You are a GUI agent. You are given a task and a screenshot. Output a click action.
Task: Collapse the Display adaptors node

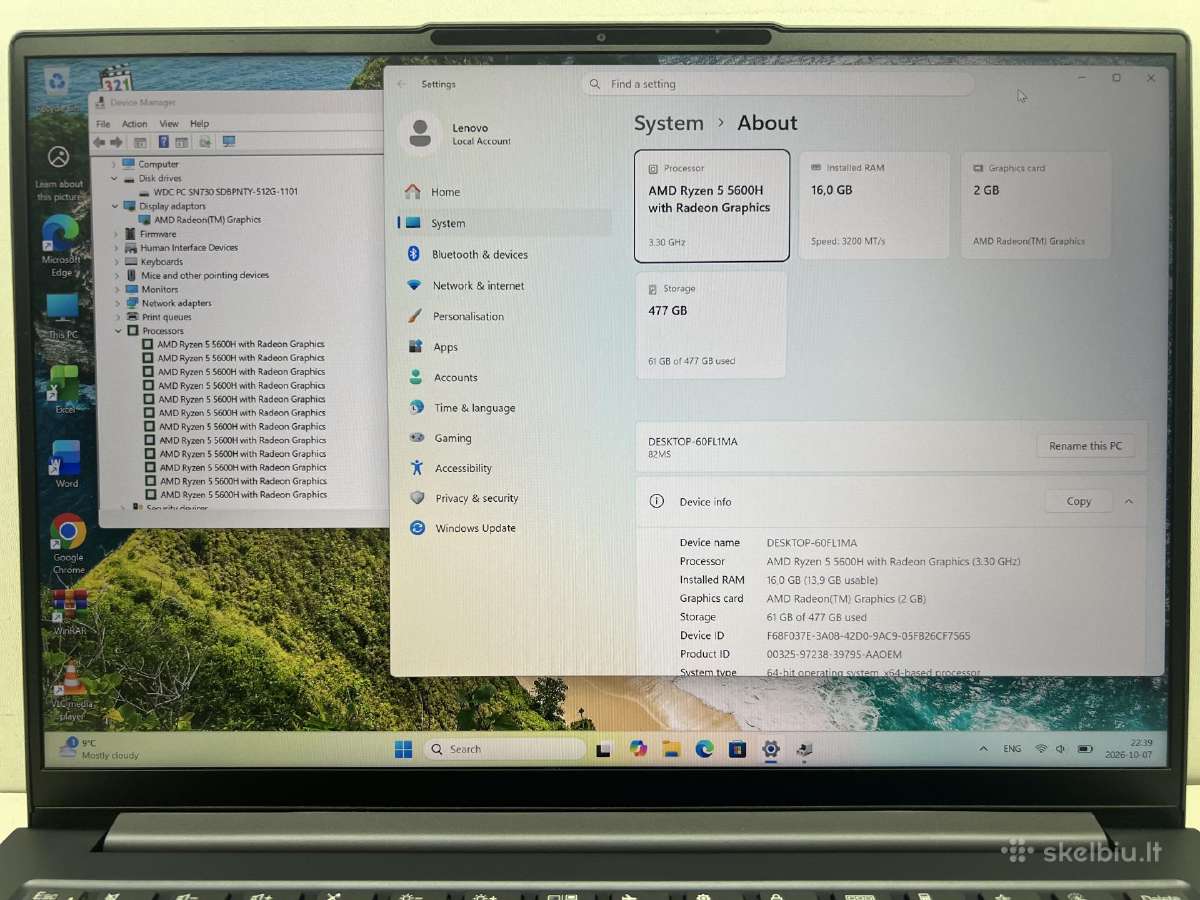tap(115, 206)
